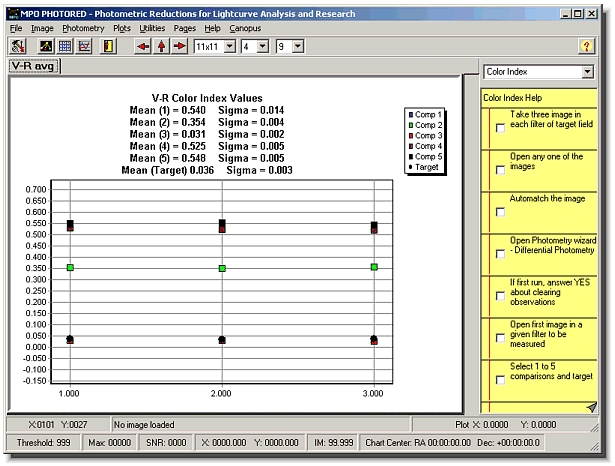Expand the 11x11 aperture size dropdown
Screen dimensions: 615x466
click(x=230, y=47)
